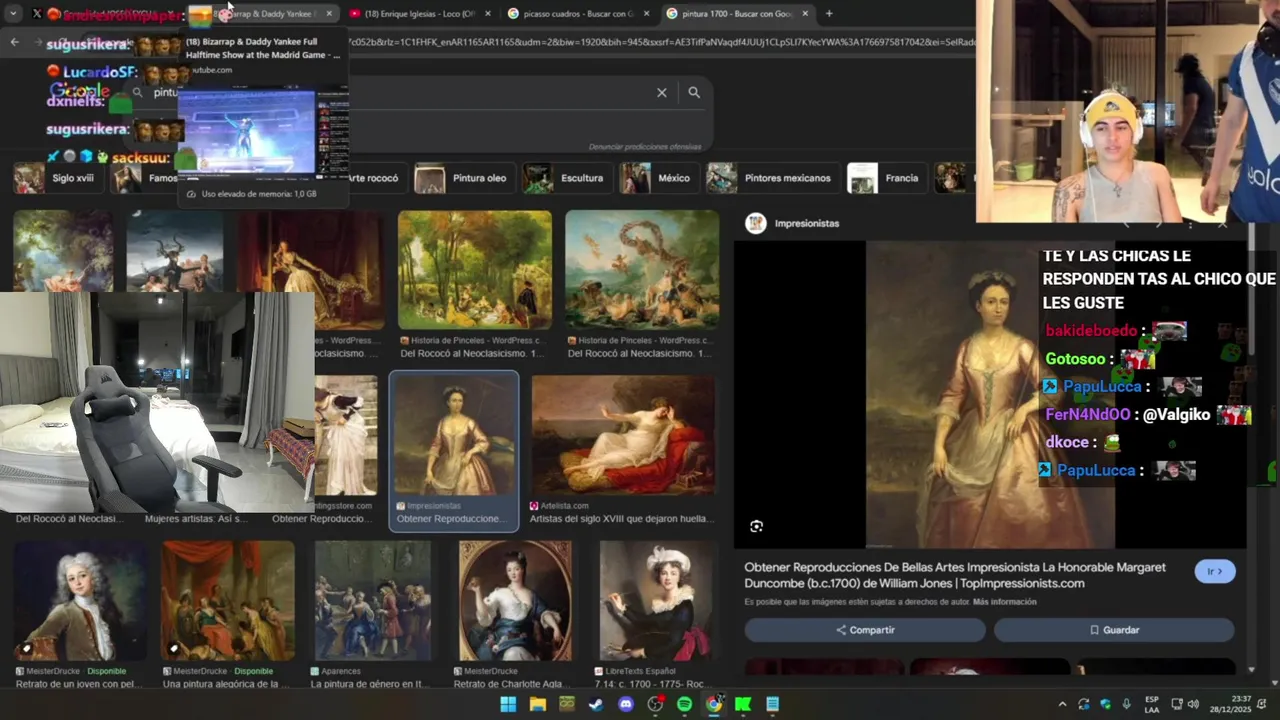Click the Ir button to visit page
The height and width of the screenshot is (720, 1280).
[x=1215, y=571]
